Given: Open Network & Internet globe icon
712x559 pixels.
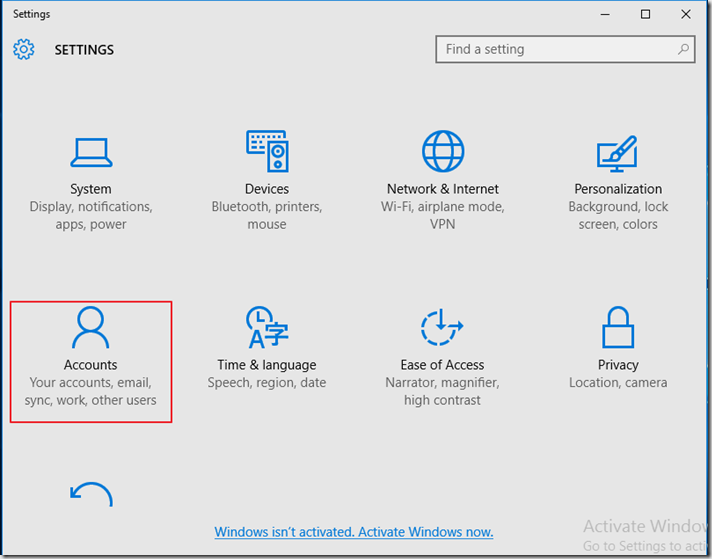Looking at the screenshot, I should click(442, 152).
